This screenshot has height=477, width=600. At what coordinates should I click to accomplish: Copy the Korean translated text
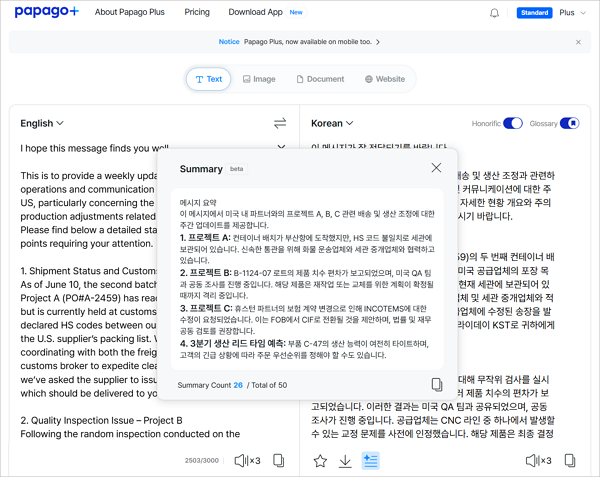(x=569, y=460)
